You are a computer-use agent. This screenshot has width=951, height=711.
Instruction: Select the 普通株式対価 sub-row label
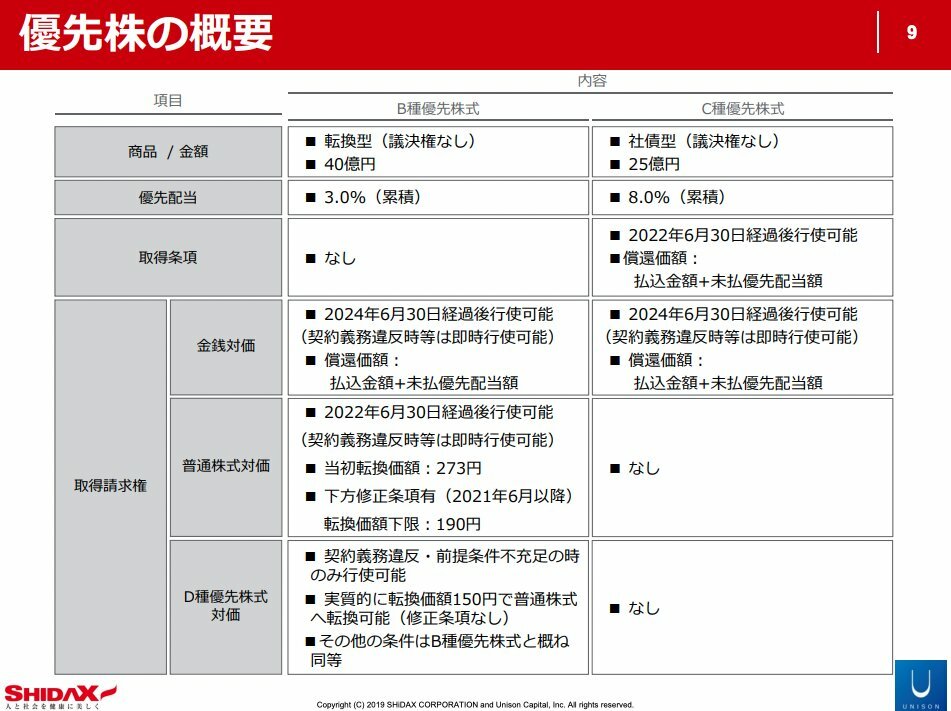(x=226, y=467)
